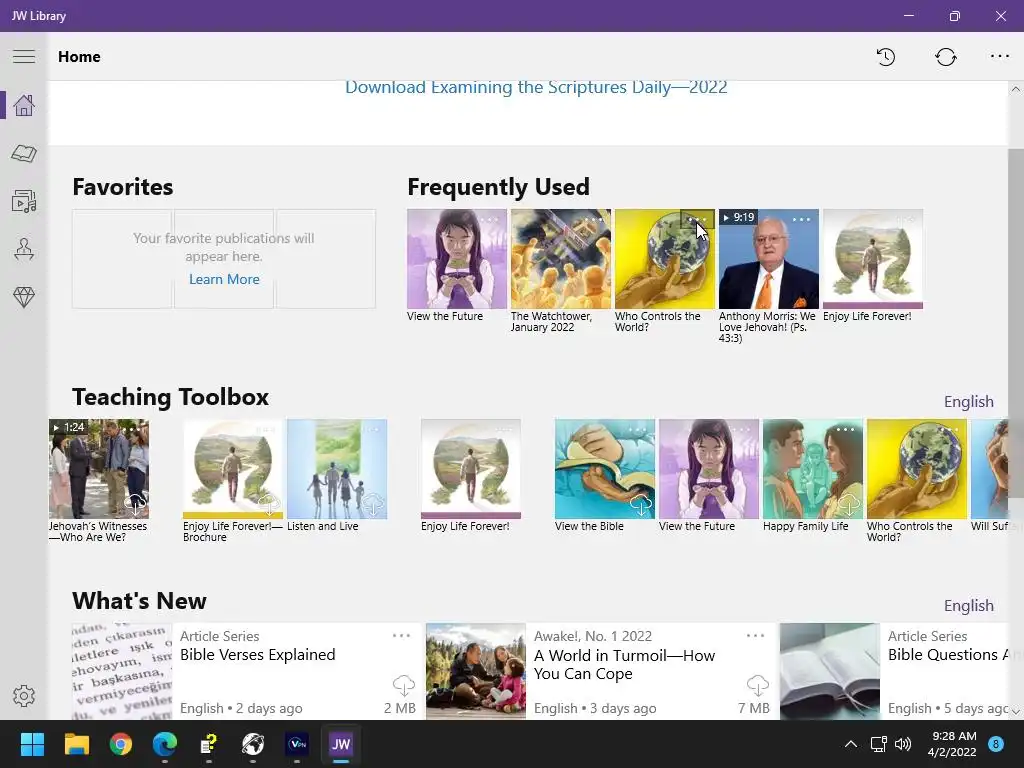This screenshot has width=1024, height=768.
Task: Open Happy Family Life in Toolbox
Action: coord(812,469)
